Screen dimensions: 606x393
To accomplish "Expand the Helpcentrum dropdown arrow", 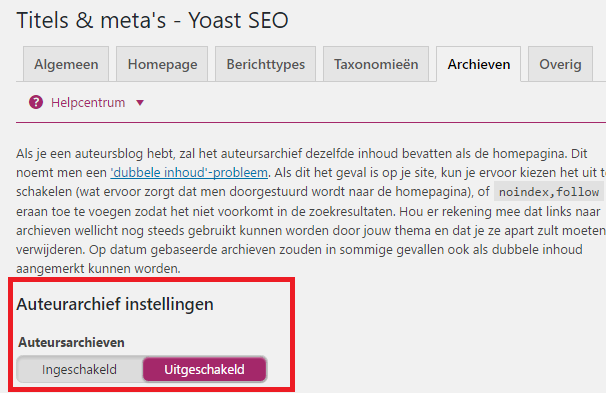I will click(x=140, y=103).
